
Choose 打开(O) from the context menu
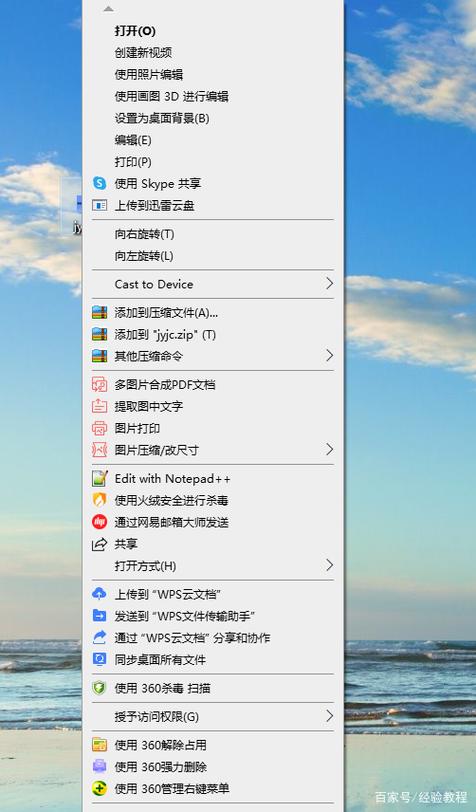pyautogui.click(x=135, y=31)
